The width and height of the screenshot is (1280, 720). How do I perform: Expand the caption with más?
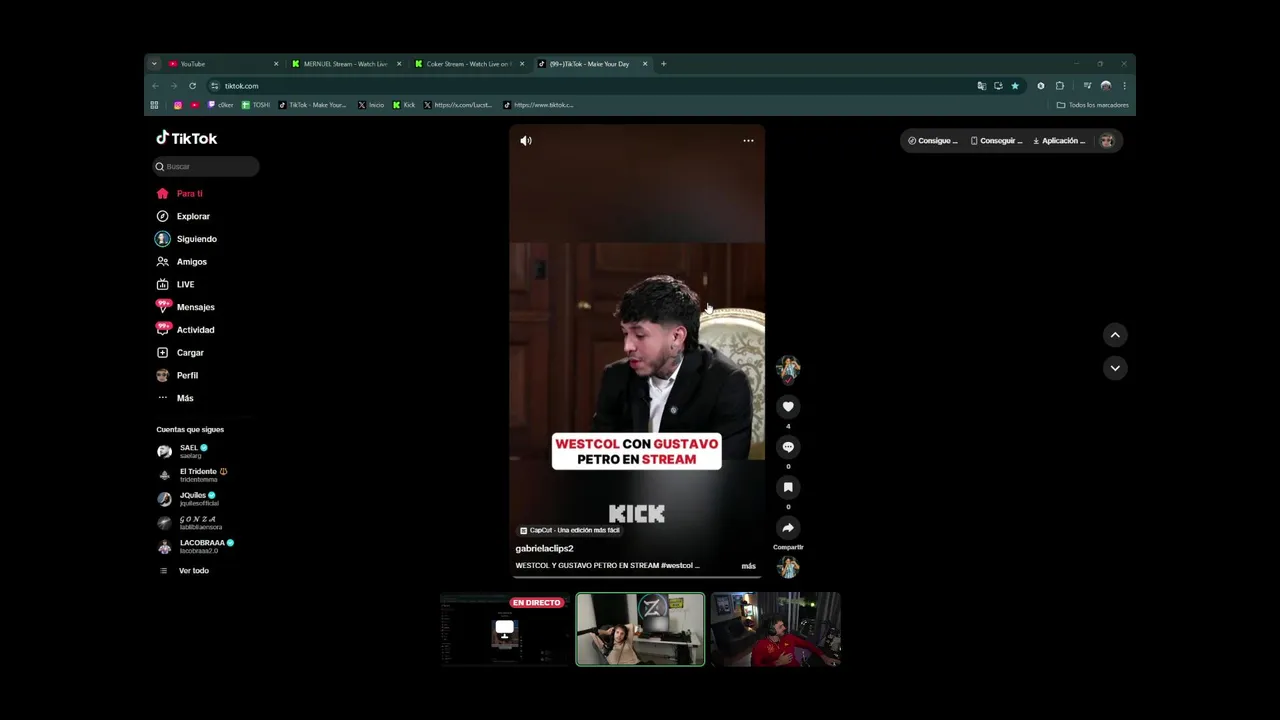click(748, 566)
